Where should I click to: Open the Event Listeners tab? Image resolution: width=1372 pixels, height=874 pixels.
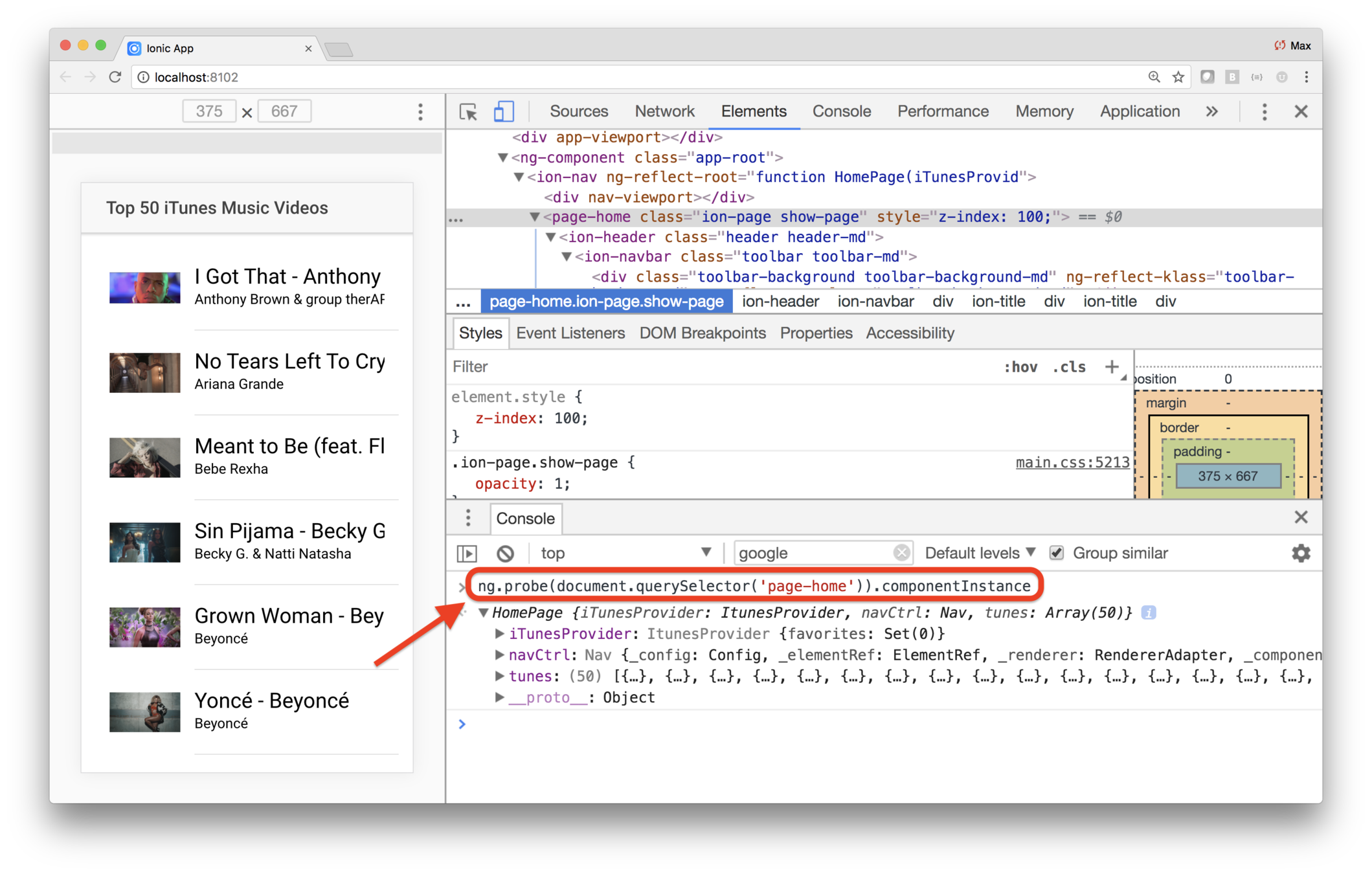(x=570, y=333)
